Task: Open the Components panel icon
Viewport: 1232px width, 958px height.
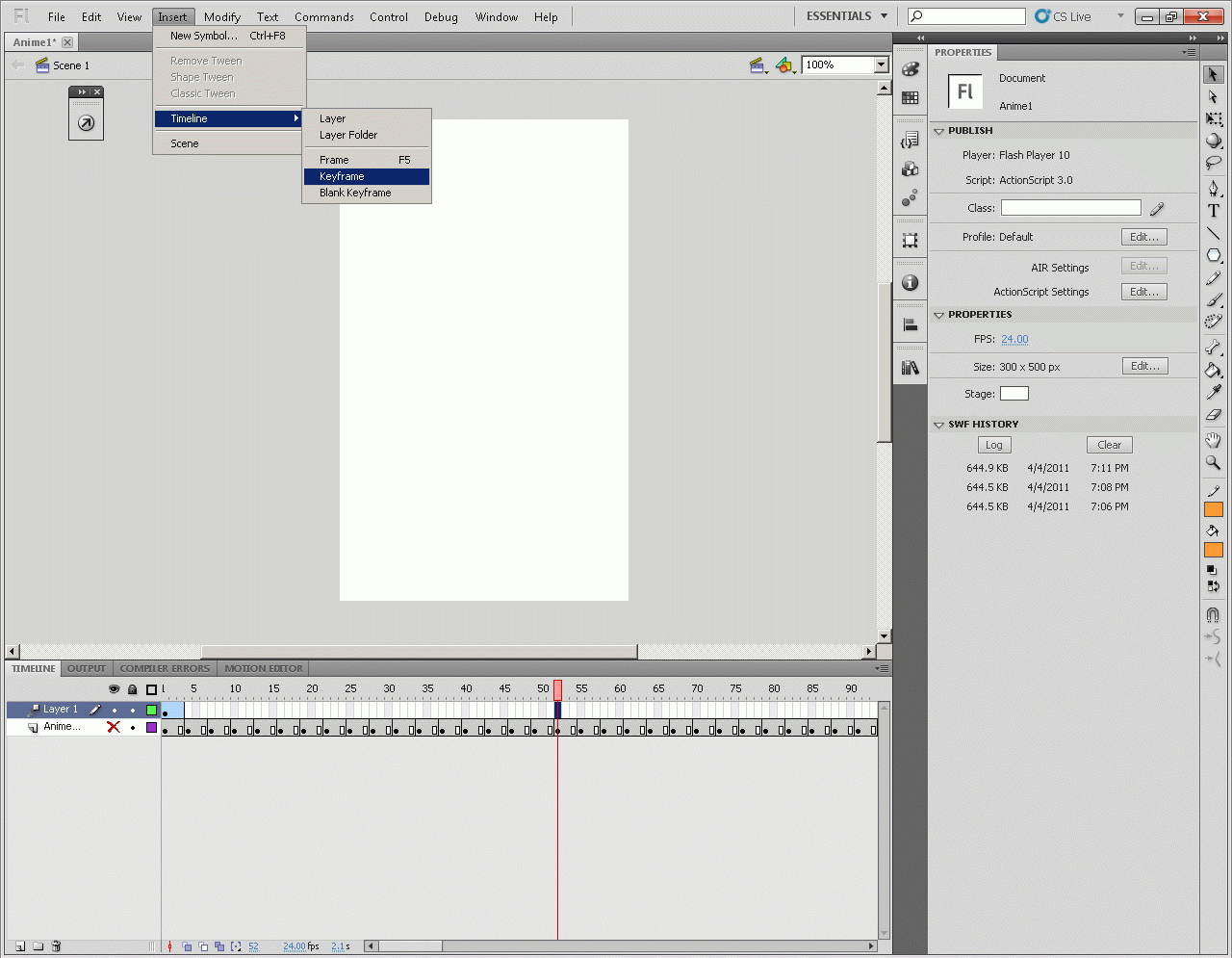Action: 910,168
